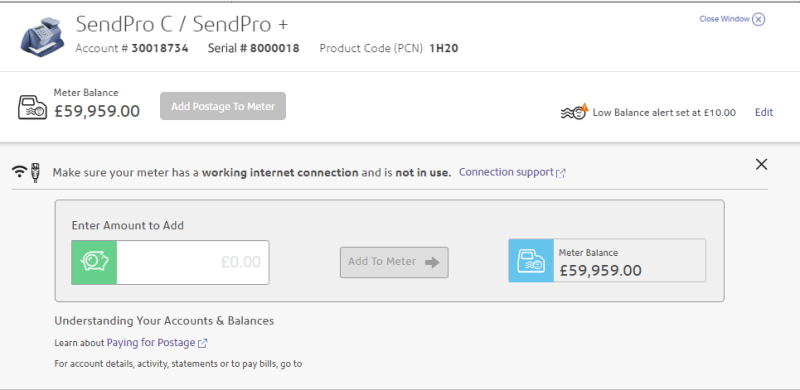This screenshot has width=800, height=390.
Task: Click the meter balance stamp icon beside £59,959.00
Action: (x=33, y=107)
